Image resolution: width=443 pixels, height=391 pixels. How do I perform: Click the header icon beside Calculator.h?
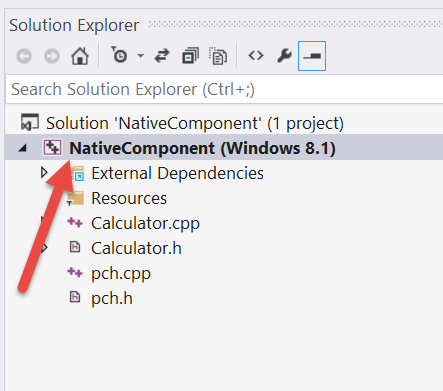[x=75, y=247]
